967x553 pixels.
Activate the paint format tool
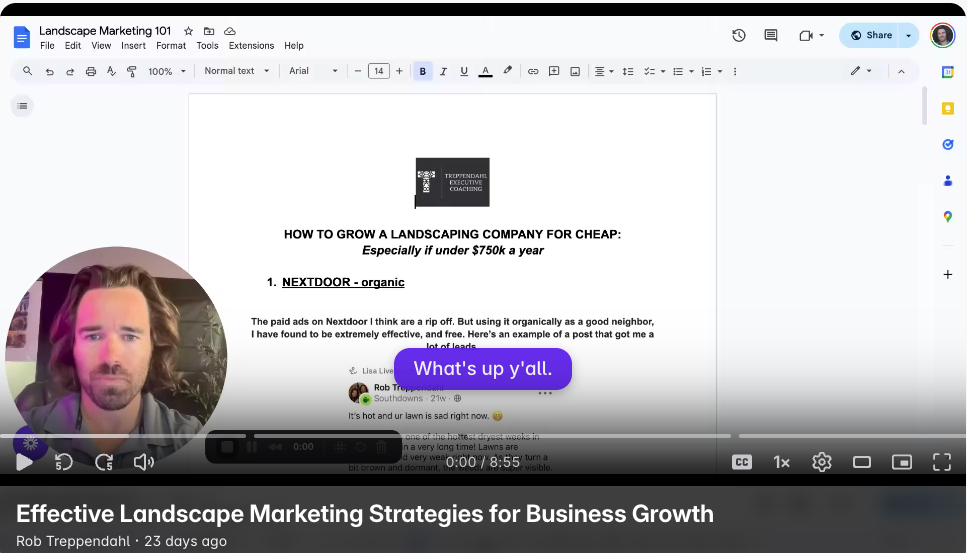tap(131, 71)
